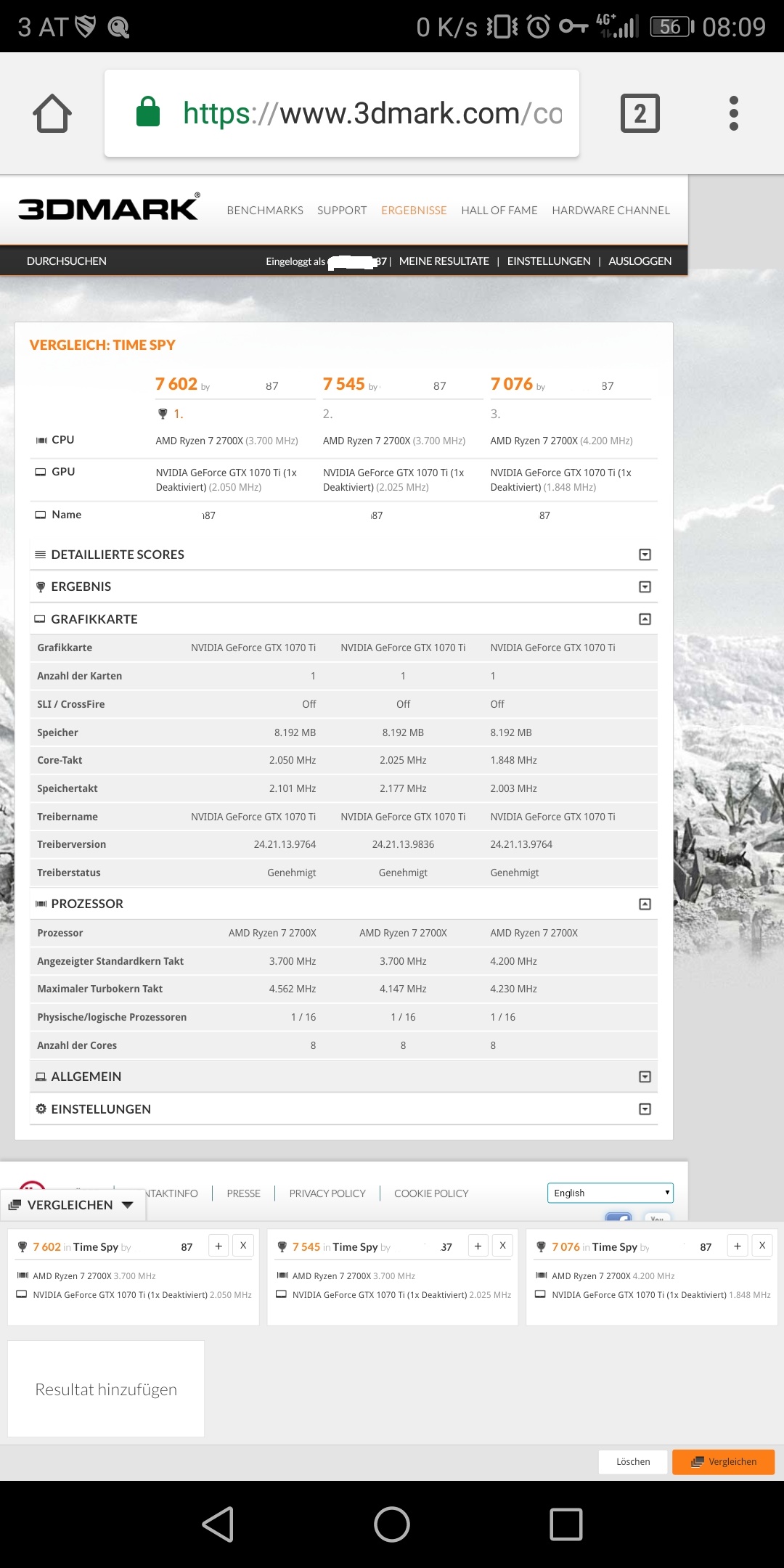Go to the Ergebnisse page
The image size is (784, 1568).
pyautogui.click(x=414, y=211)
